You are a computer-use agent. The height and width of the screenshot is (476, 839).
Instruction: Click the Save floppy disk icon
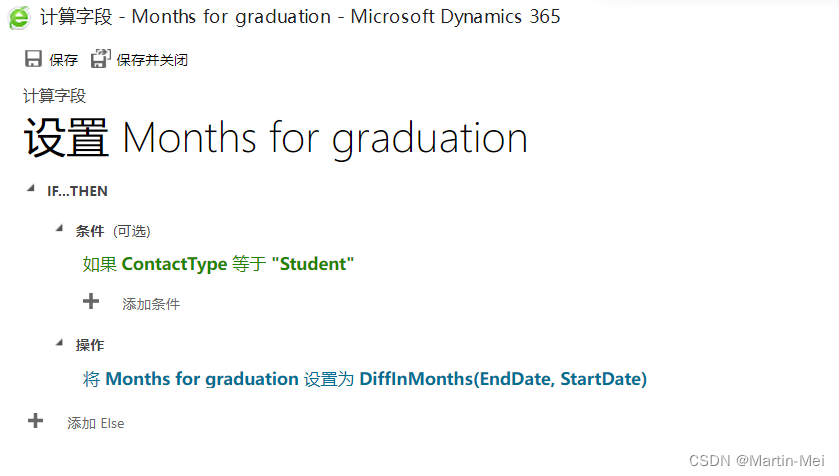click(34, 60)
